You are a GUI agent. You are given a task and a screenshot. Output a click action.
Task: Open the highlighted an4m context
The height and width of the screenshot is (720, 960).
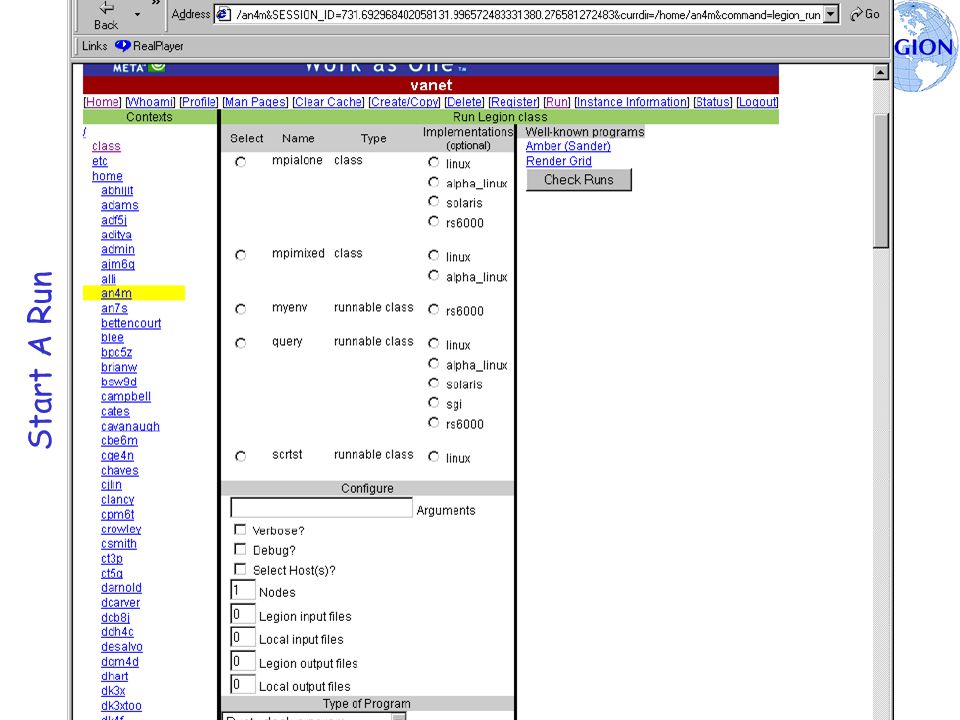pyautogui.click(x=116, y=293)
